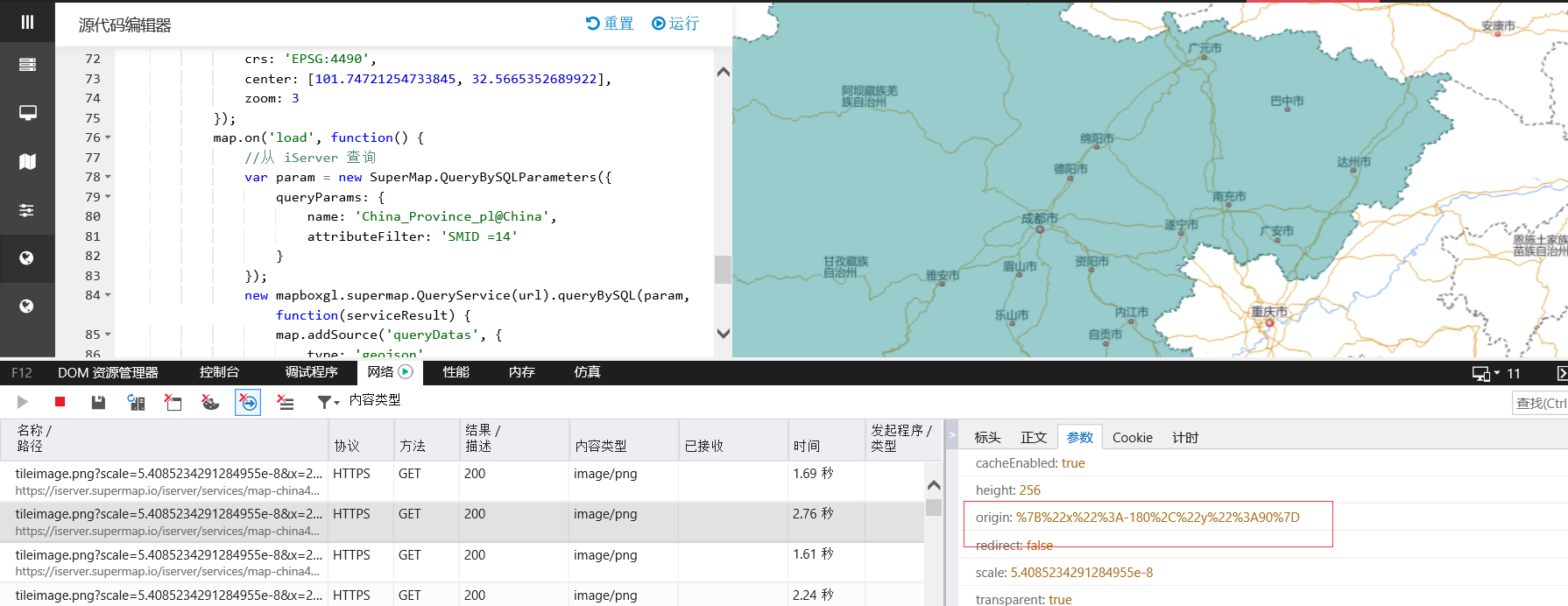Click the red stop network capture icon
The image size is (1568, 606).
pyautogui.click(x=60, y=402)
